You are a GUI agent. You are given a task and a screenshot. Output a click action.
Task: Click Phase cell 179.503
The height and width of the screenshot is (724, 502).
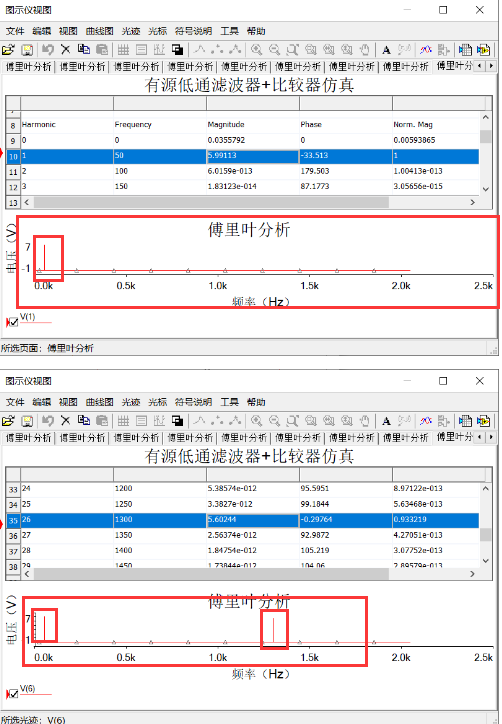(345, 171)
